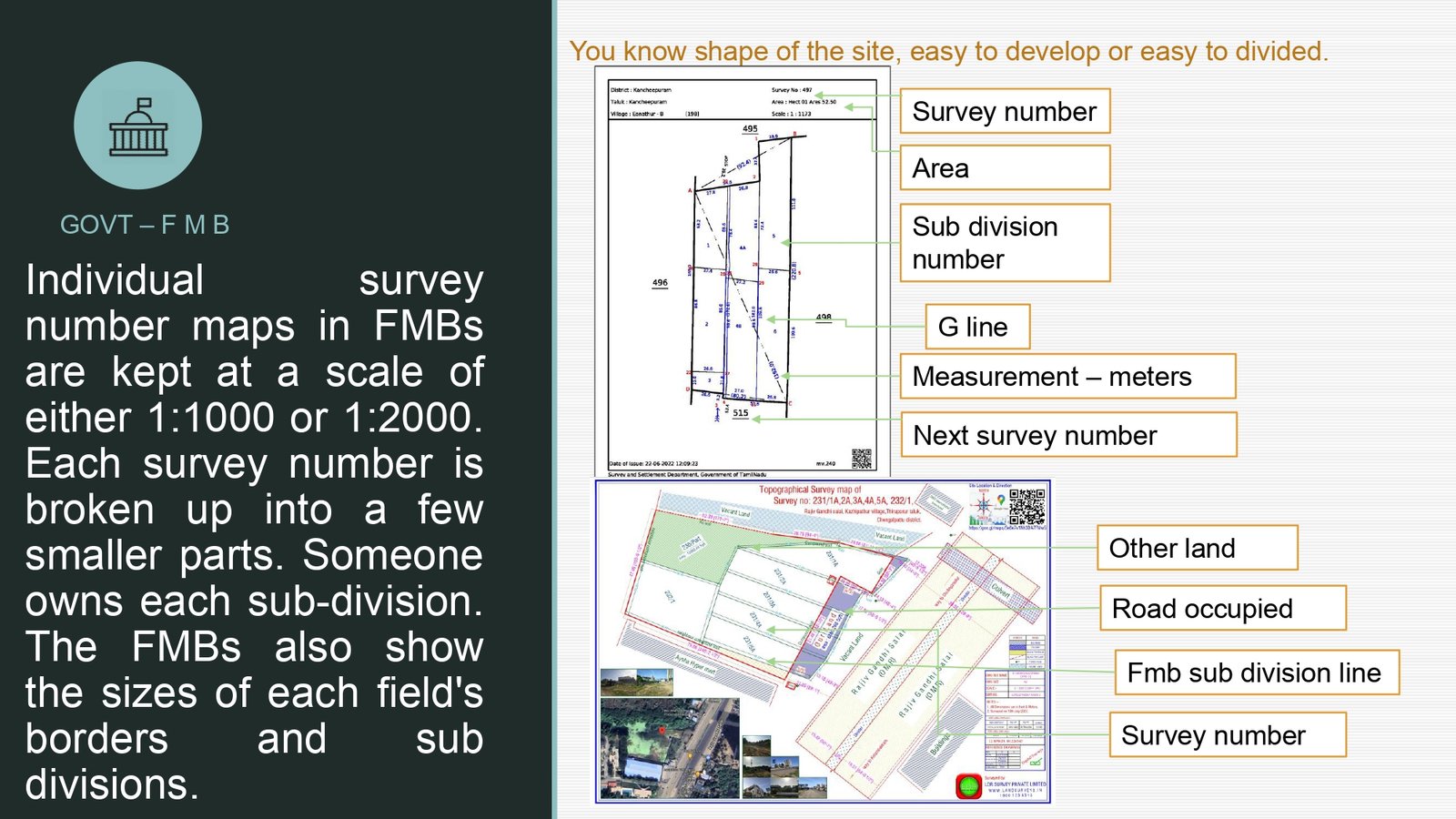Open the FMB sketch map image
1456x819 pixels.
742,271
